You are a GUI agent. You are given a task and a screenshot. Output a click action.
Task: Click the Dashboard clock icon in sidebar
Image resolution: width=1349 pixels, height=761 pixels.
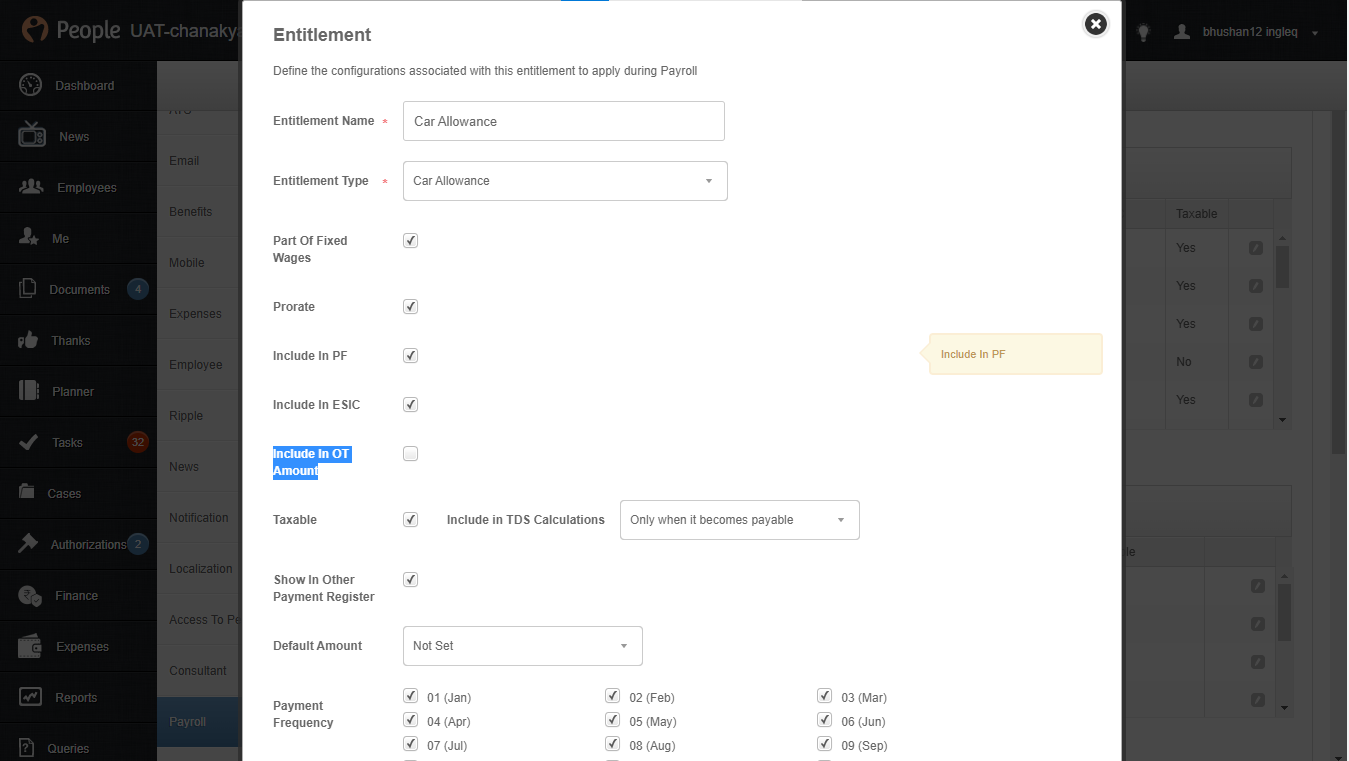point(30,85)
